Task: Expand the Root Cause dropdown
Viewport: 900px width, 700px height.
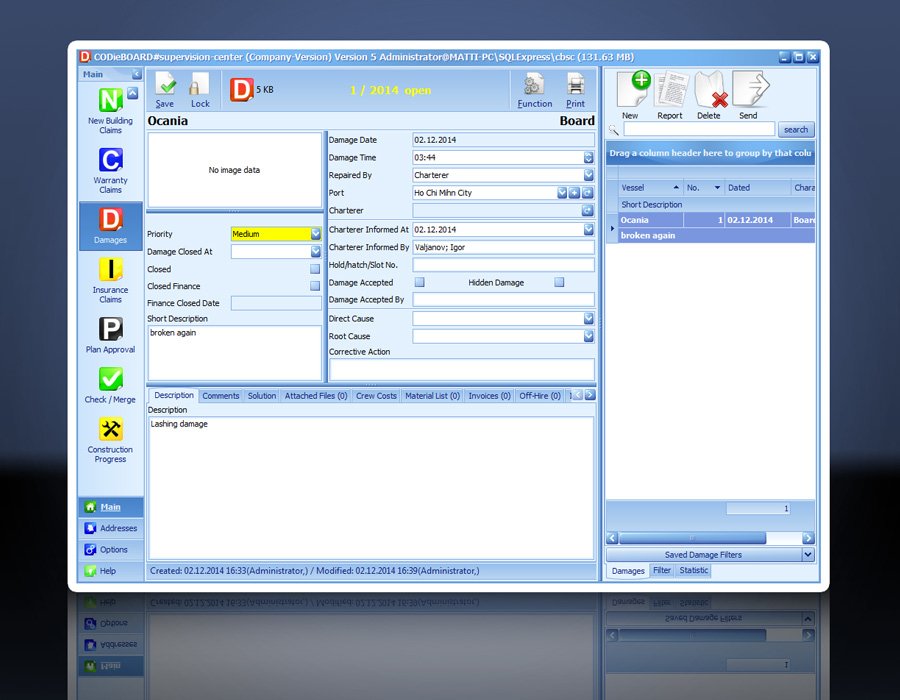Action: [x=588, y=336]
